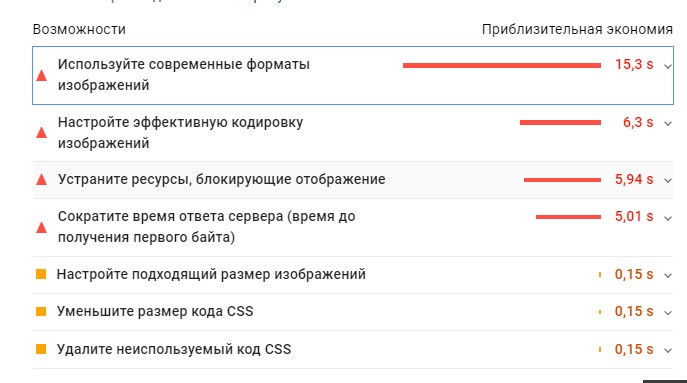Click orange square beside image sizing audit
Screen dimensions: 687x383
point(41,274)
